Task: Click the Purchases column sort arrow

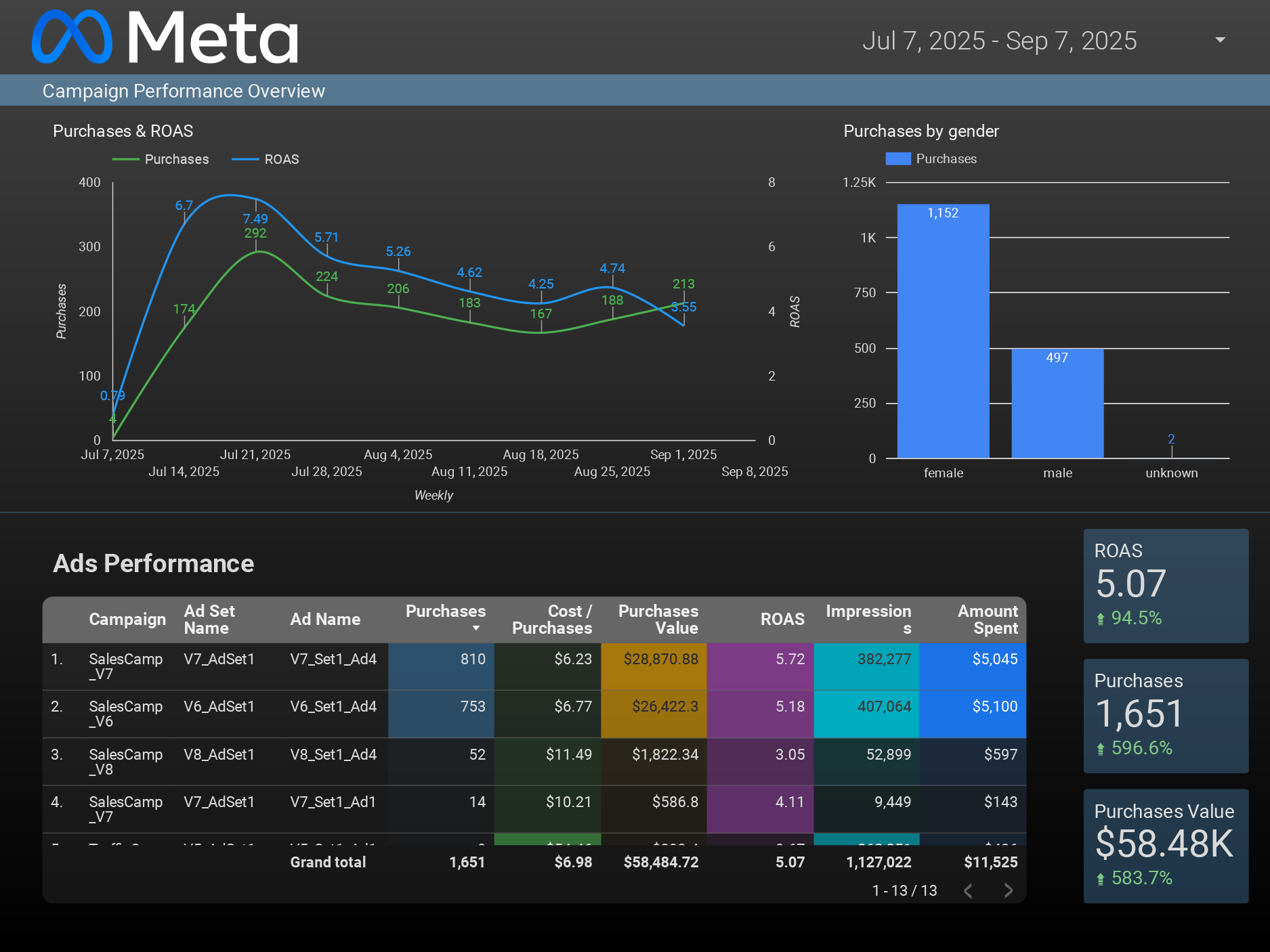Action: pos(476,628)
